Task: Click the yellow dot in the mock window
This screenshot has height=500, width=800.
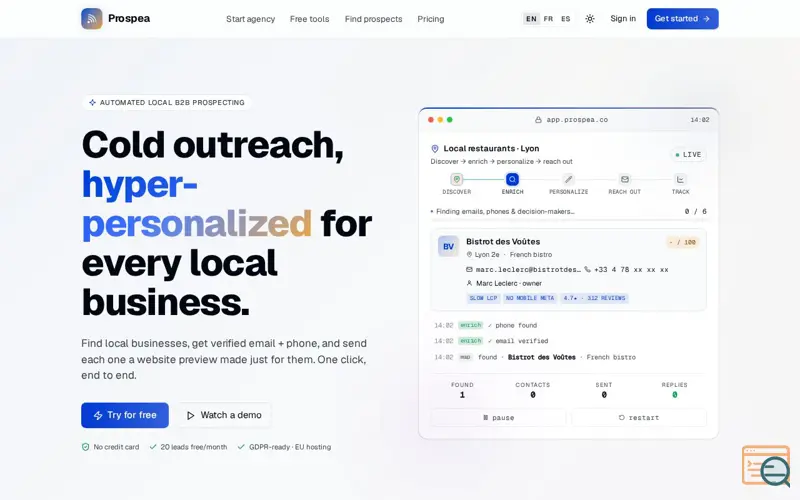Action: (440, 120)
